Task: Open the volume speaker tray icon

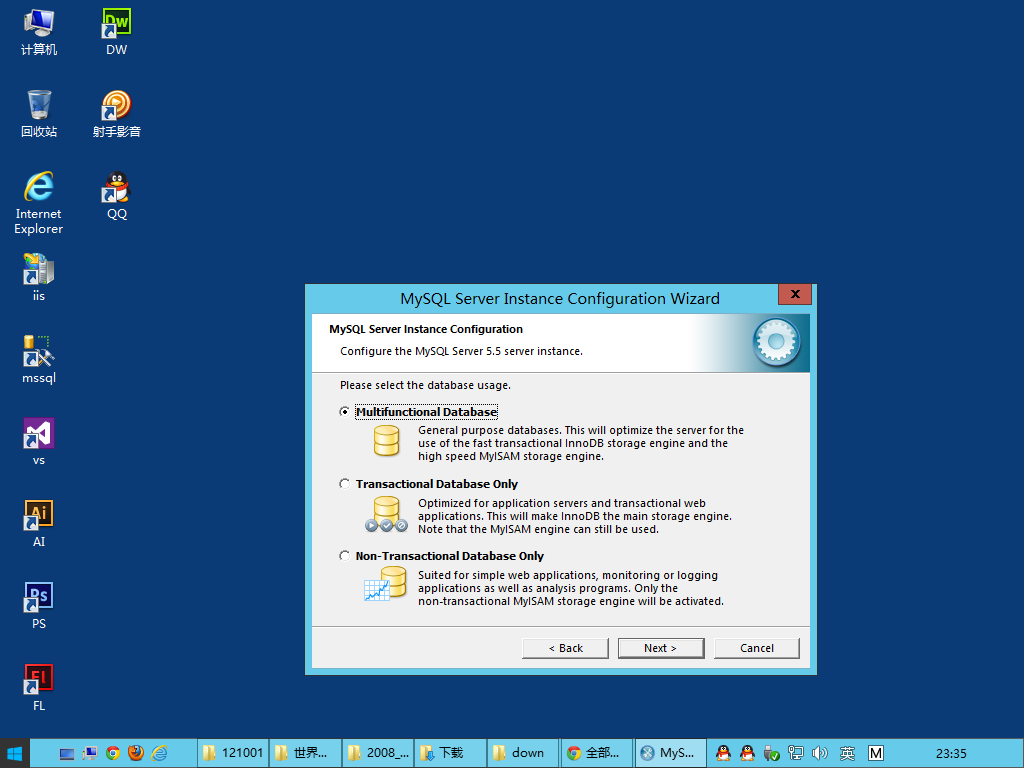Action: [820, 753]
